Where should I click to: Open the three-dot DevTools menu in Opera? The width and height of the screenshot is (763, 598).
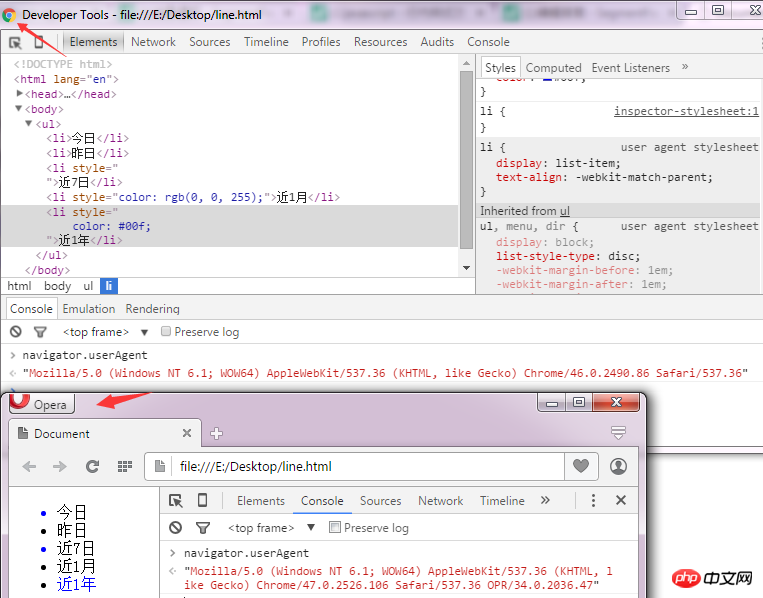point(593,501)
